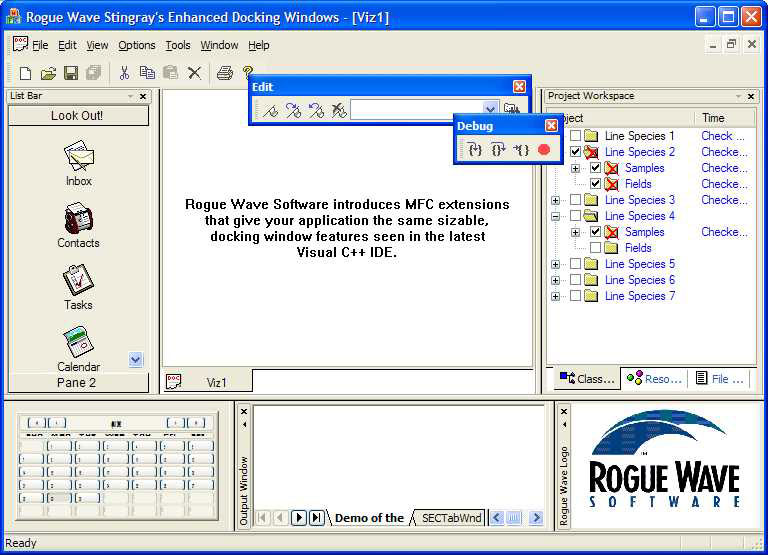The width and height of the screenshot is (768, 555).
Task: Open the Calendar shortcut in List Bar
Action: 78,349
